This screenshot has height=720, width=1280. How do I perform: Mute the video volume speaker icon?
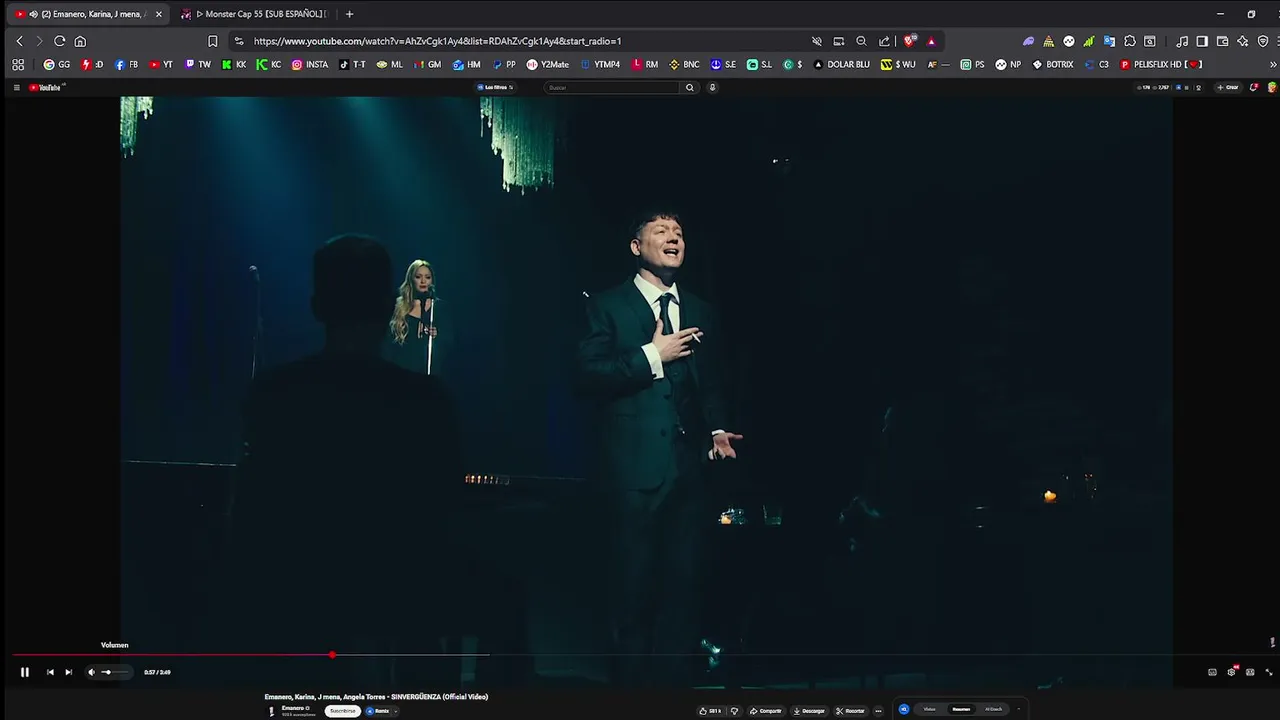pyautogui.click(x=91, y=672)
